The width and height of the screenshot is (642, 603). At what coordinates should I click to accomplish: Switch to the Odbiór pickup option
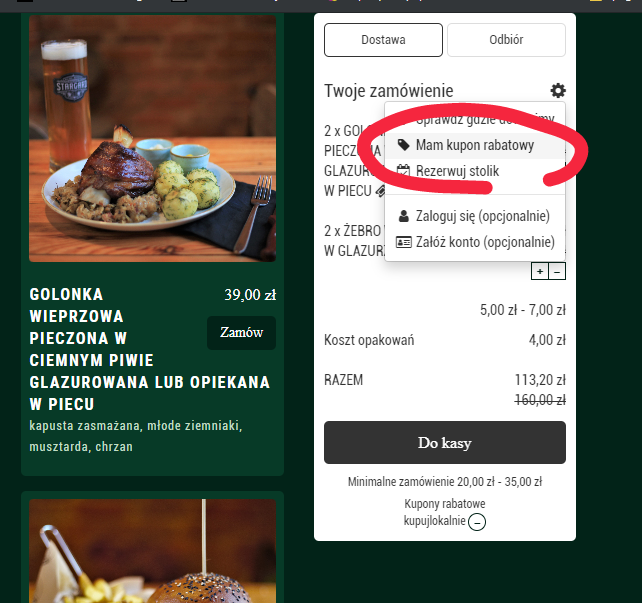(x=506, y=40)
